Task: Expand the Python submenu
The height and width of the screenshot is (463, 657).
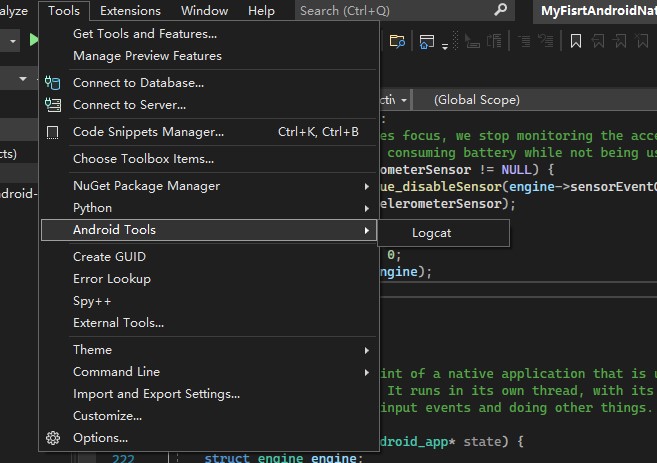Action: [x=209, y=208]
